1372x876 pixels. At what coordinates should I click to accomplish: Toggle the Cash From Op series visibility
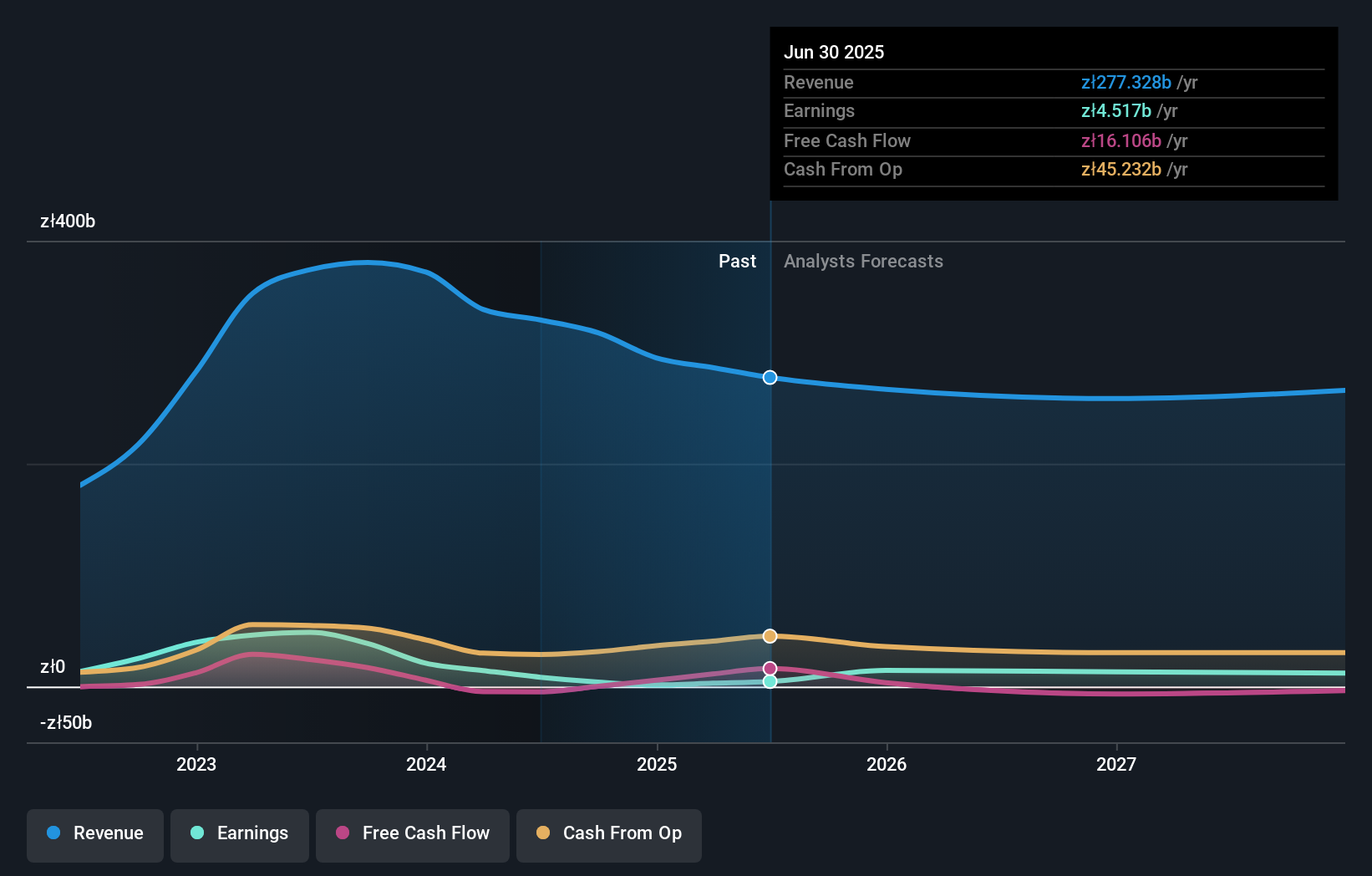tap(608, 833)
